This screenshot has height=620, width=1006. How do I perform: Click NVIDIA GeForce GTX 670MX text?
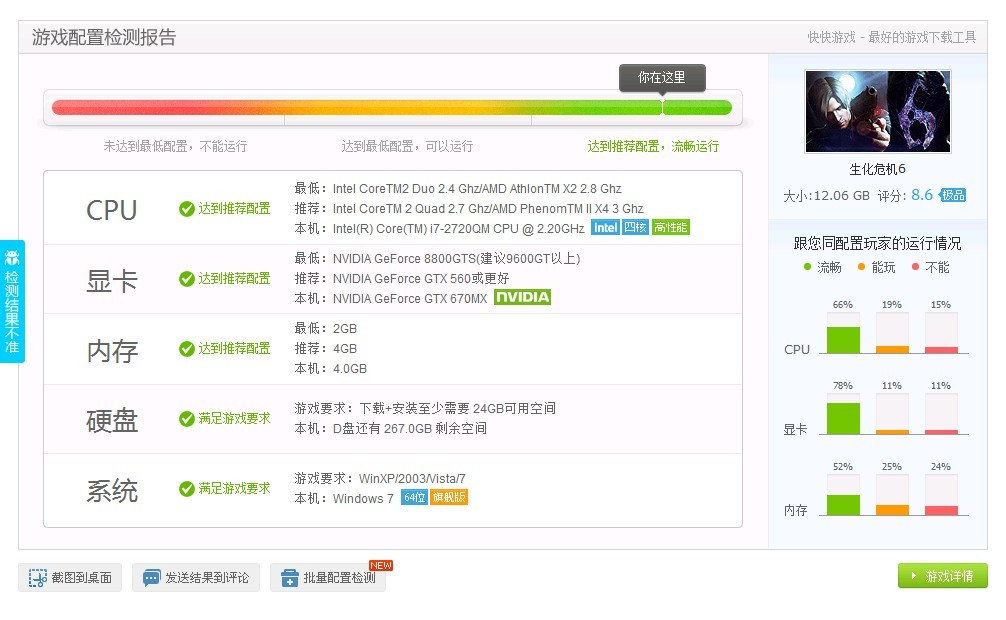pyautogui.click(x=410, y=298)
